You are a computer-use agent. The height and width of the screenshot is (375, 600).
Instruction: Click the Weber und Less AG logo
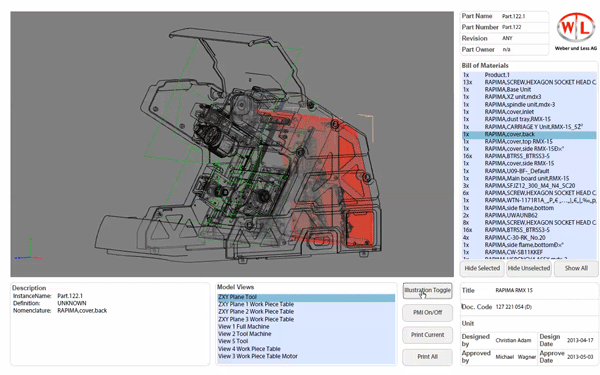tap(576, 31)
